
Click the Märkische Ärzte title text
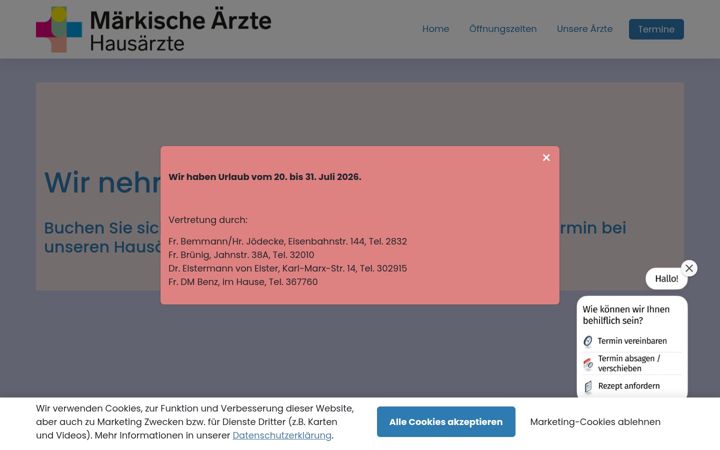coord(180,21)
